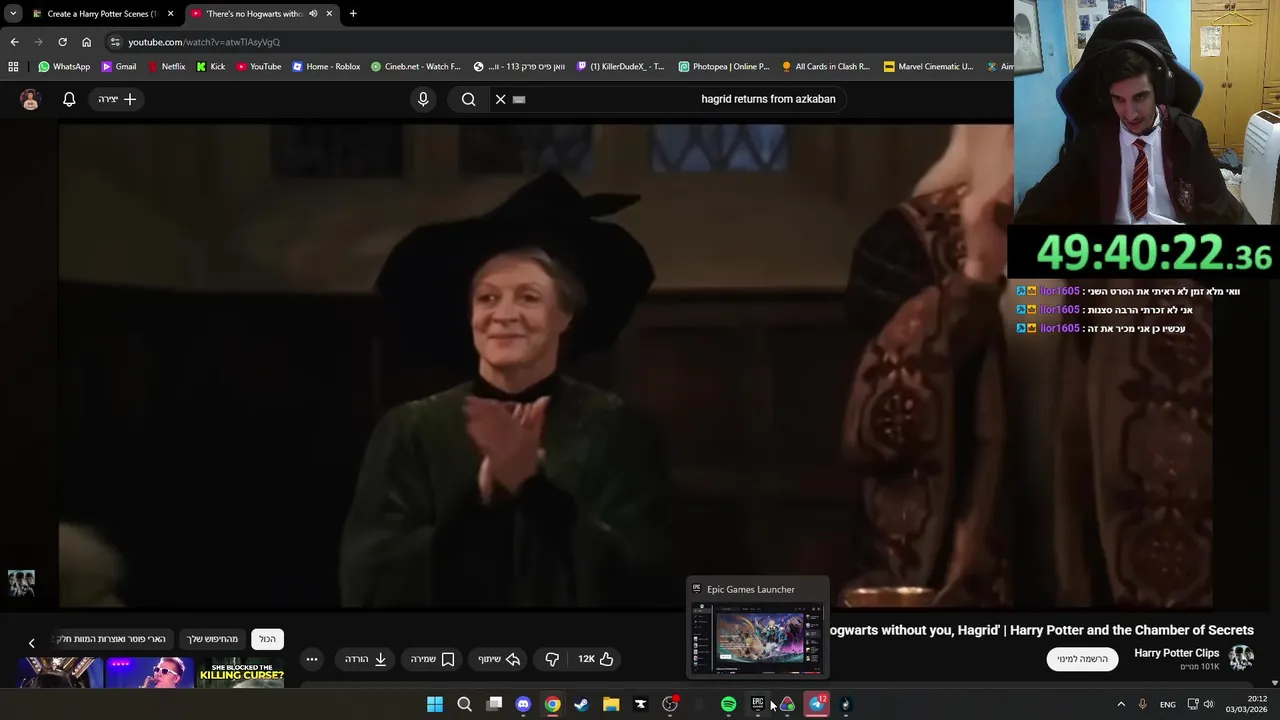Click the YouTube search magnifier icon
Image resolution: width=1280 pixels, height=720 pixels.
coord(468,99)
